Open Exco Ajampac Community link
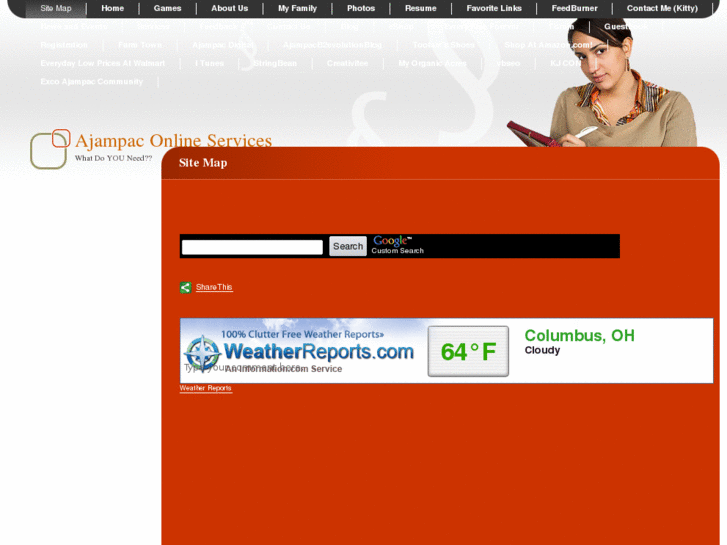This screenshot has height=545, width=727. pyautogui.click(x=92, y=82)
